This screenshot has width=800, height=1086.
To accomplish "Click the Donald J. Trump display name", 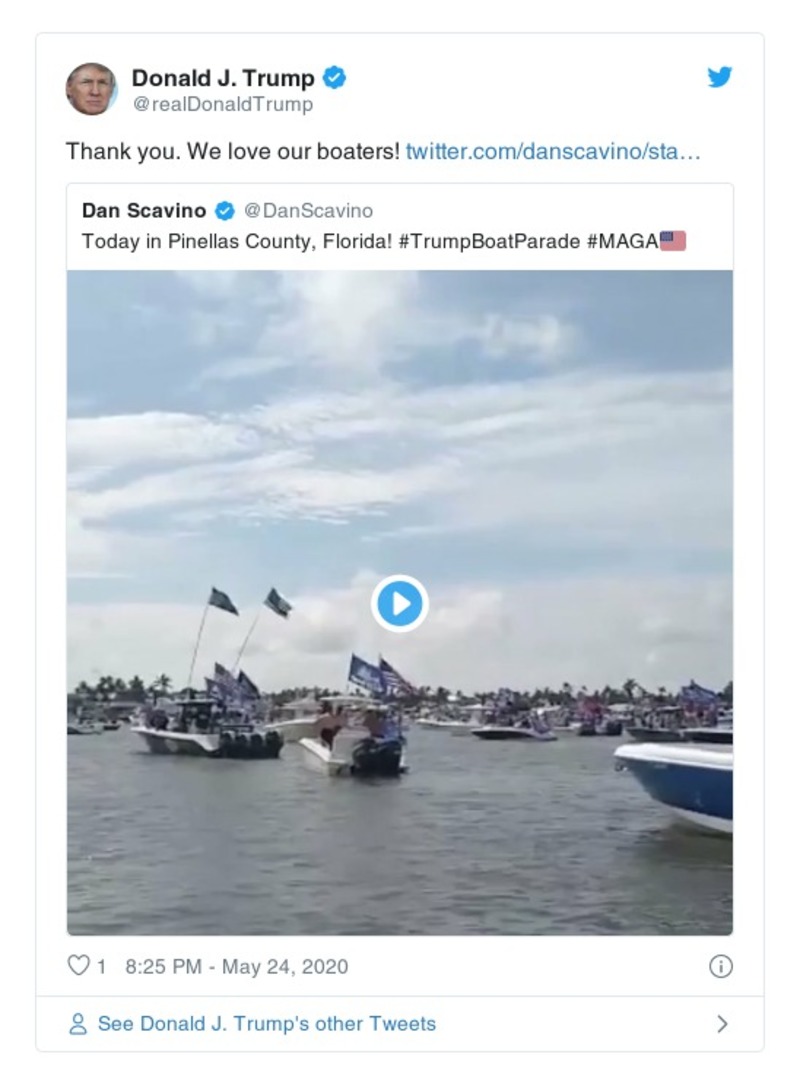I will 222,78.
